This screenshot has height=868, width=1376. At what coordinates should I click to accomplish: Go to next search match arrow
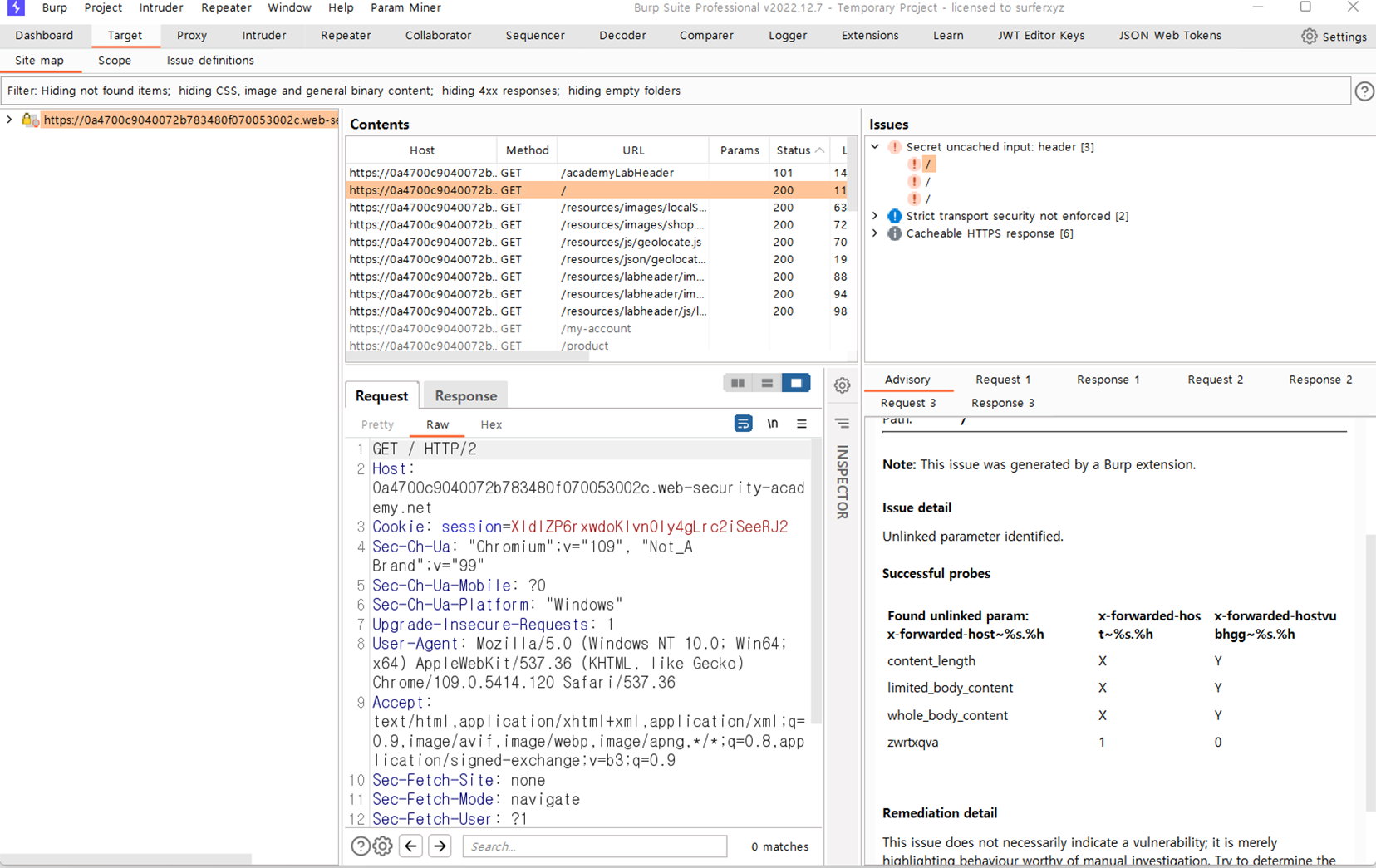(440, 846)
